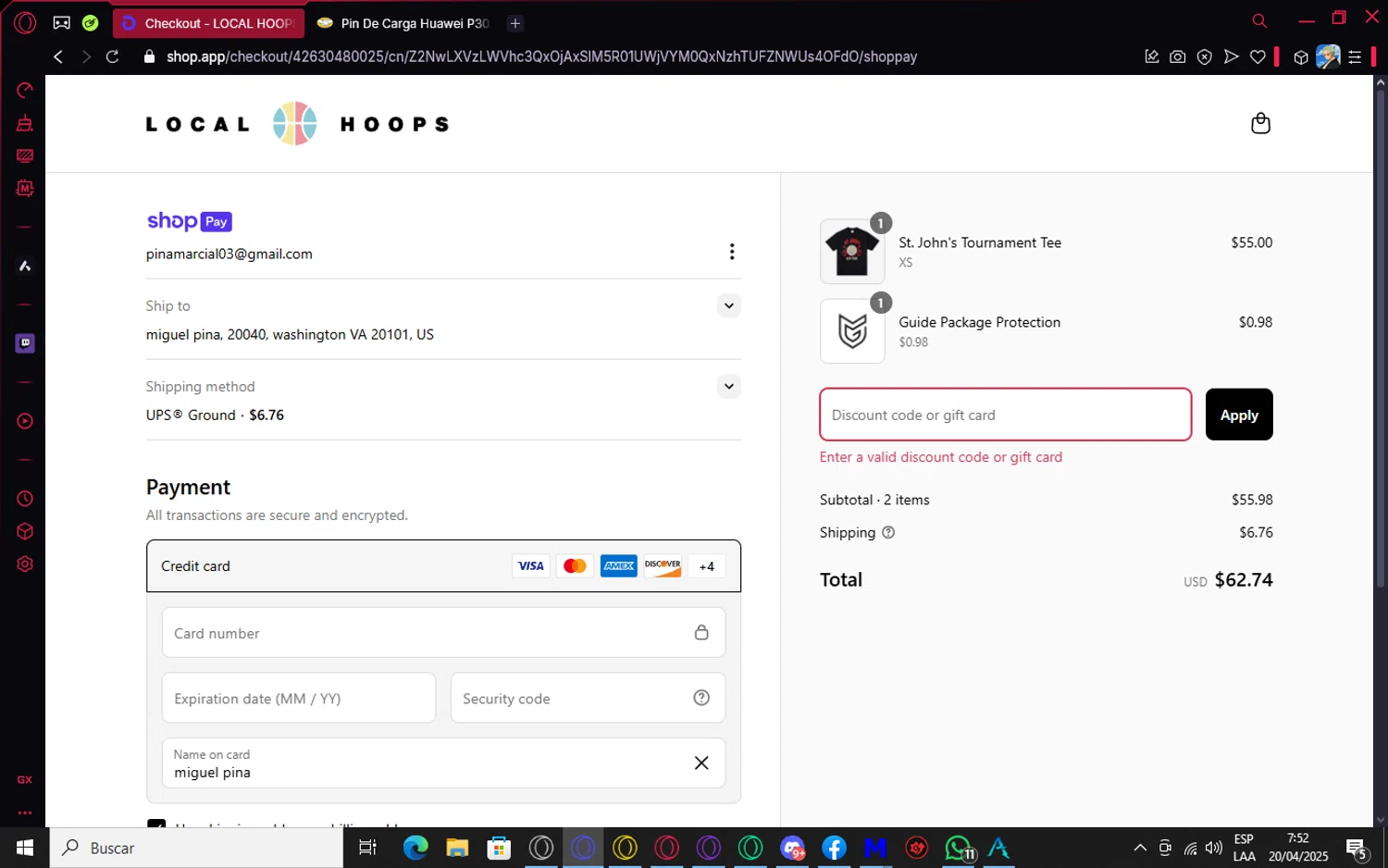Reload the current page
Screen dimensions: 1388x868
coord(112,56)
